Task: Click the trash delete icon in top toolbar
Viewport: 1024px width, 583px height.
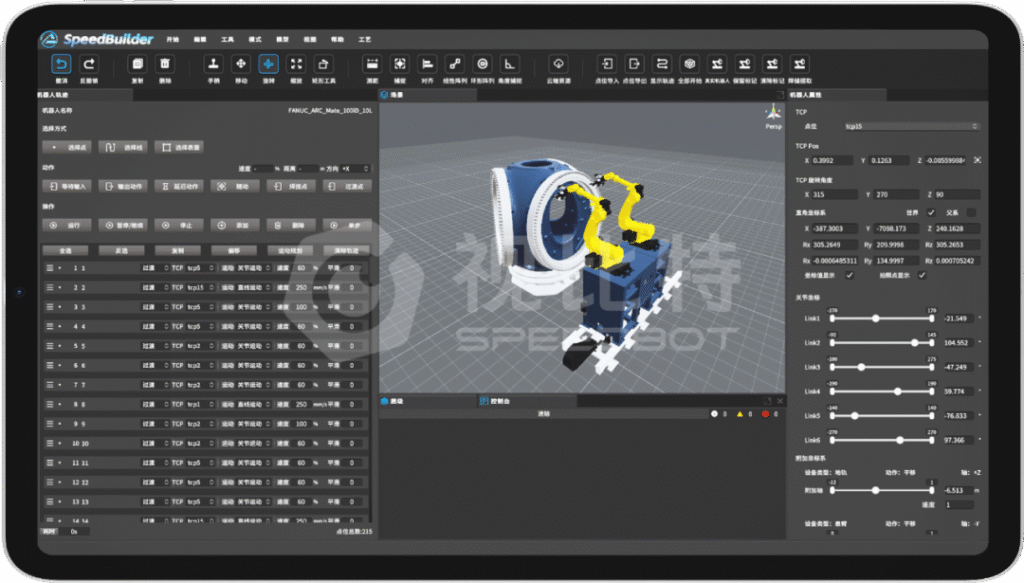Action: click(165, 63)
